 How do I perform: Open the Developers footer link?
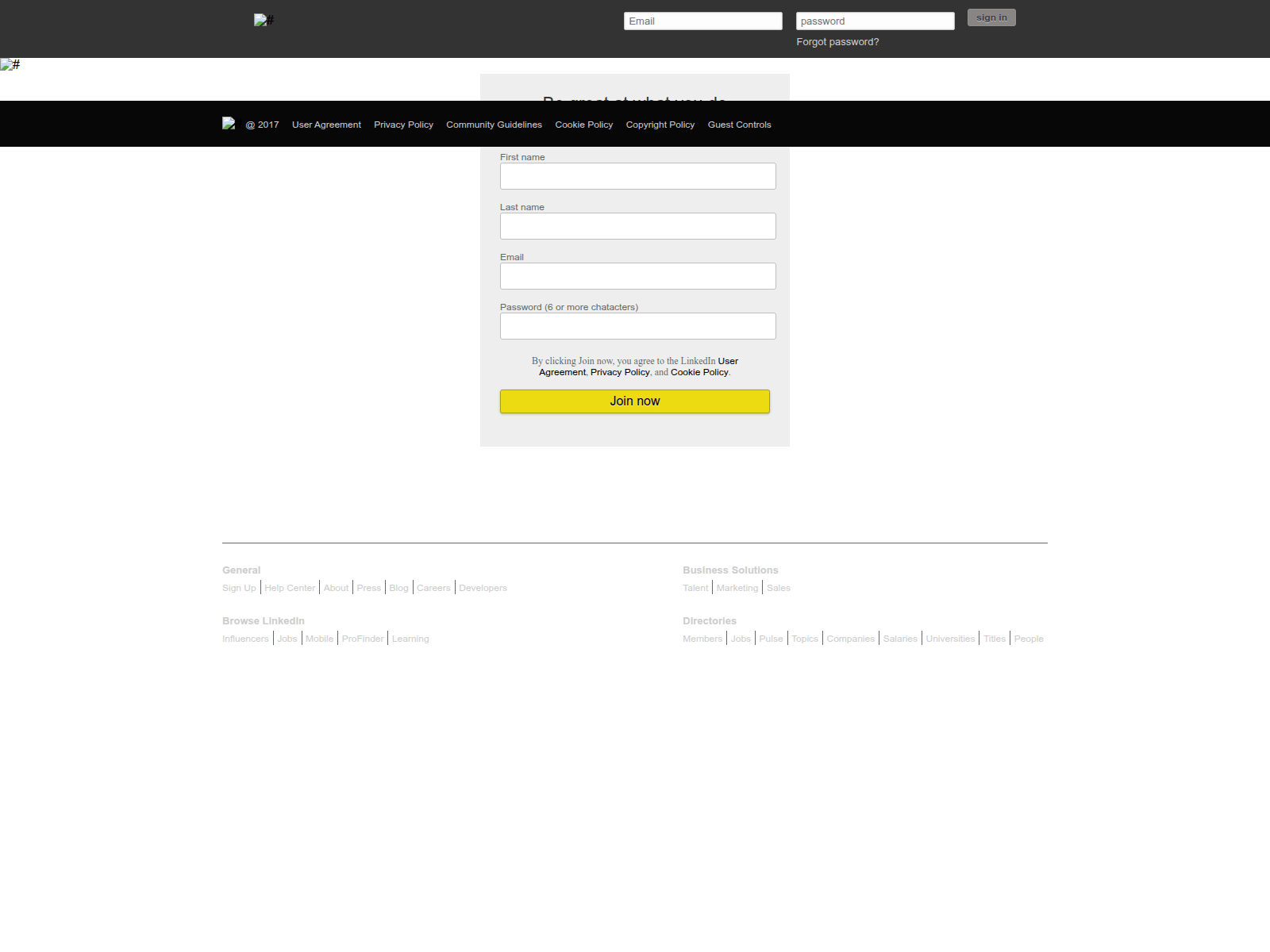tap(483, 588)
